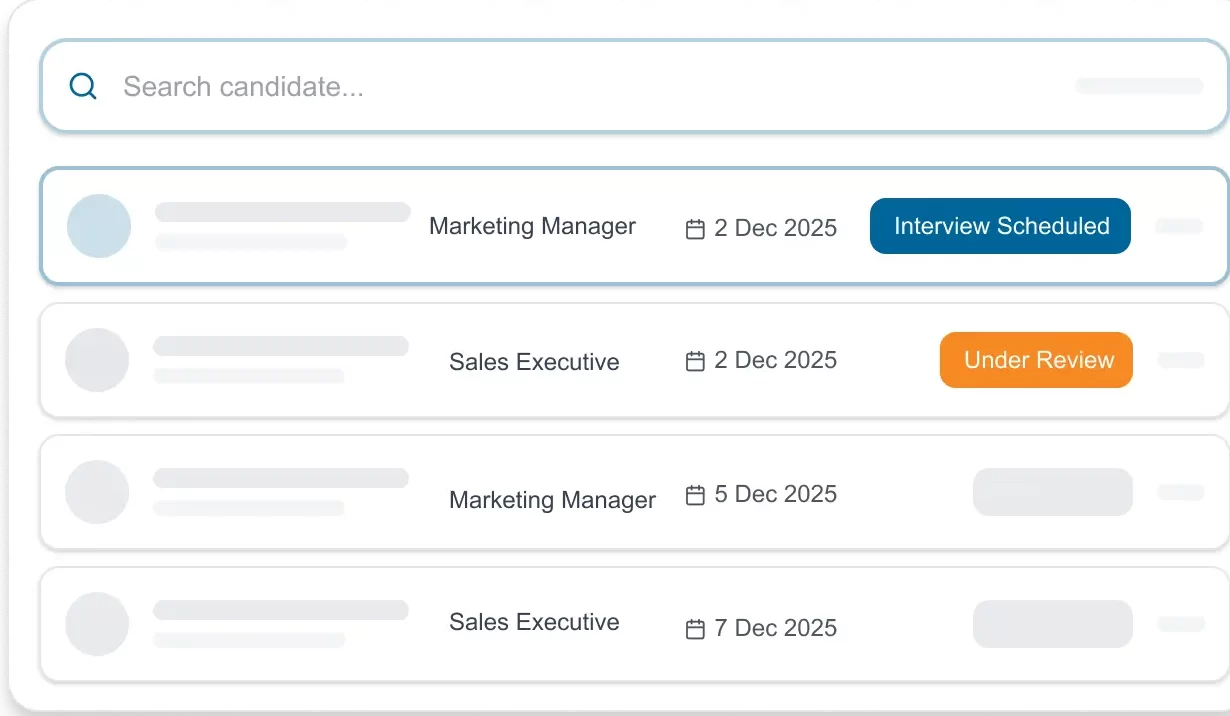Viewport: 1230px width, 716px height.
Task: Open the Marketing Manager role in first row
Action: pyautogui.click(x=532, y=226)
